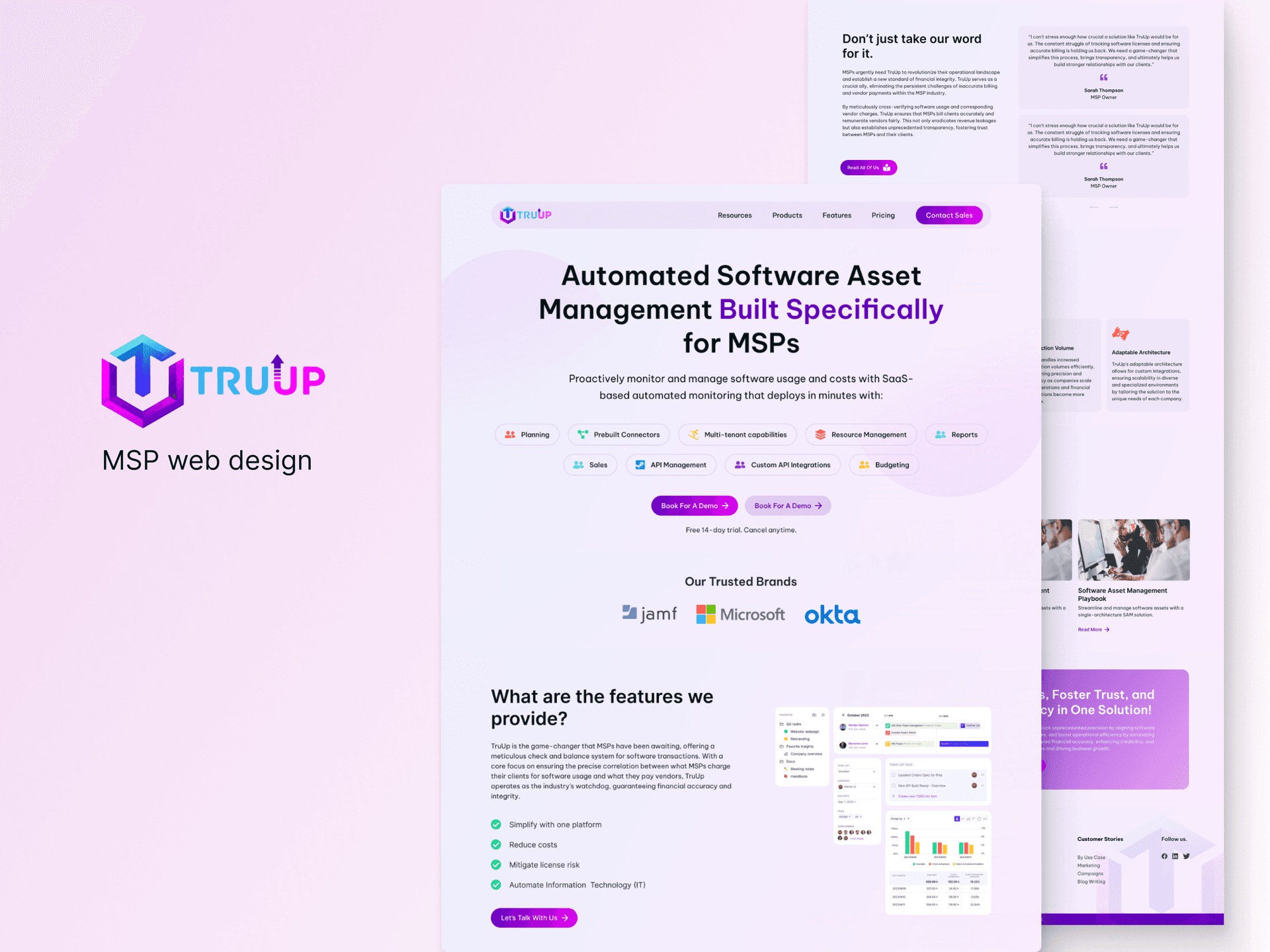
Task: Click the Book For A Demo button
Action: pyautogui.click(x=693, y=505)
